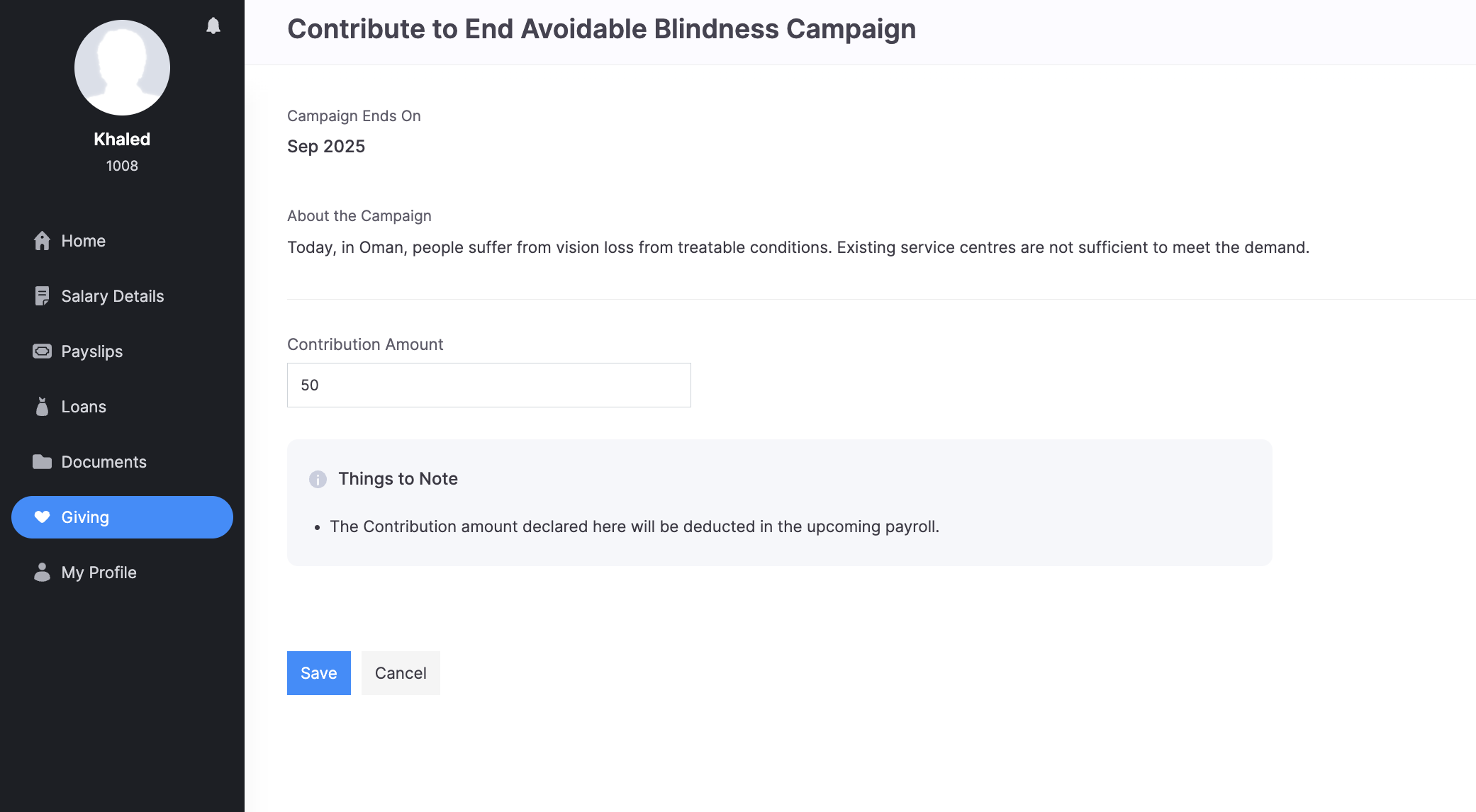1476x812 pixels.
Task: Click the notification bell icon
Action: 213,26
